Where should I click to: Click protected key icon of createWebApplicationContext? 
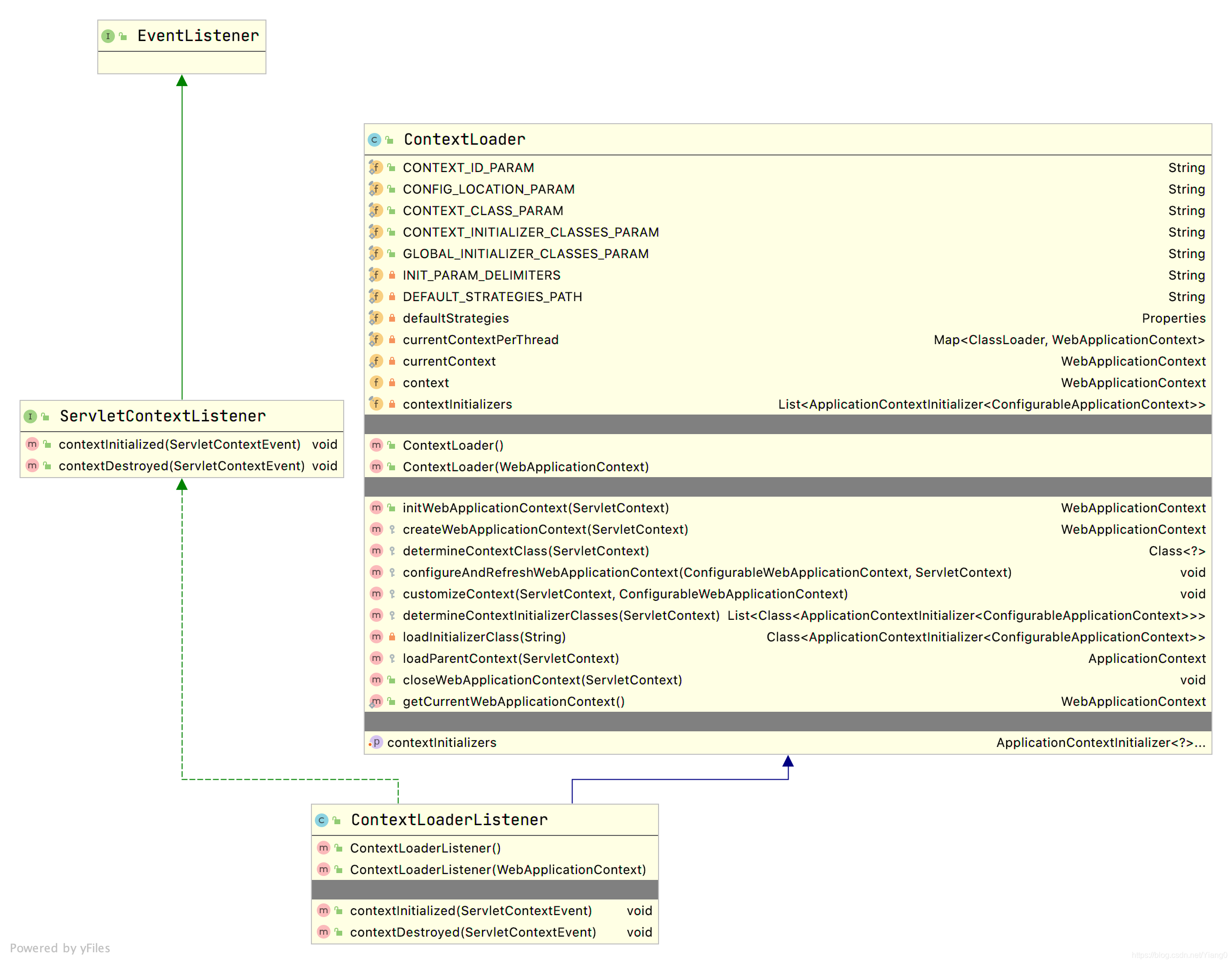click(x=392, y=529)
